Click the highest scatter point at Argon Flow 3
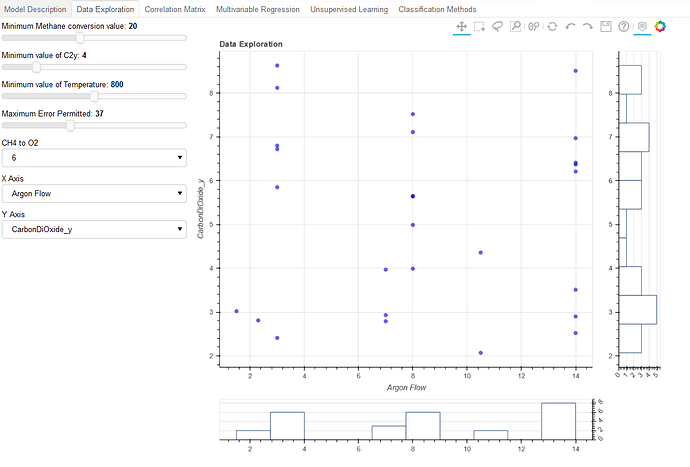Screen dimensions: 690x467 277,66
